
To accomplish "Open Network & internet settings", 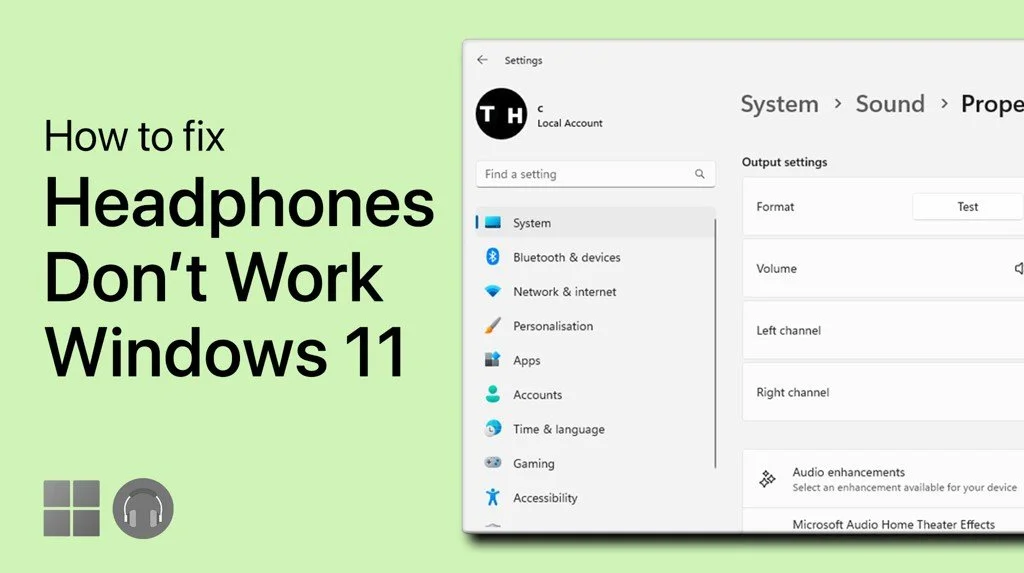I will click(595, 291).
